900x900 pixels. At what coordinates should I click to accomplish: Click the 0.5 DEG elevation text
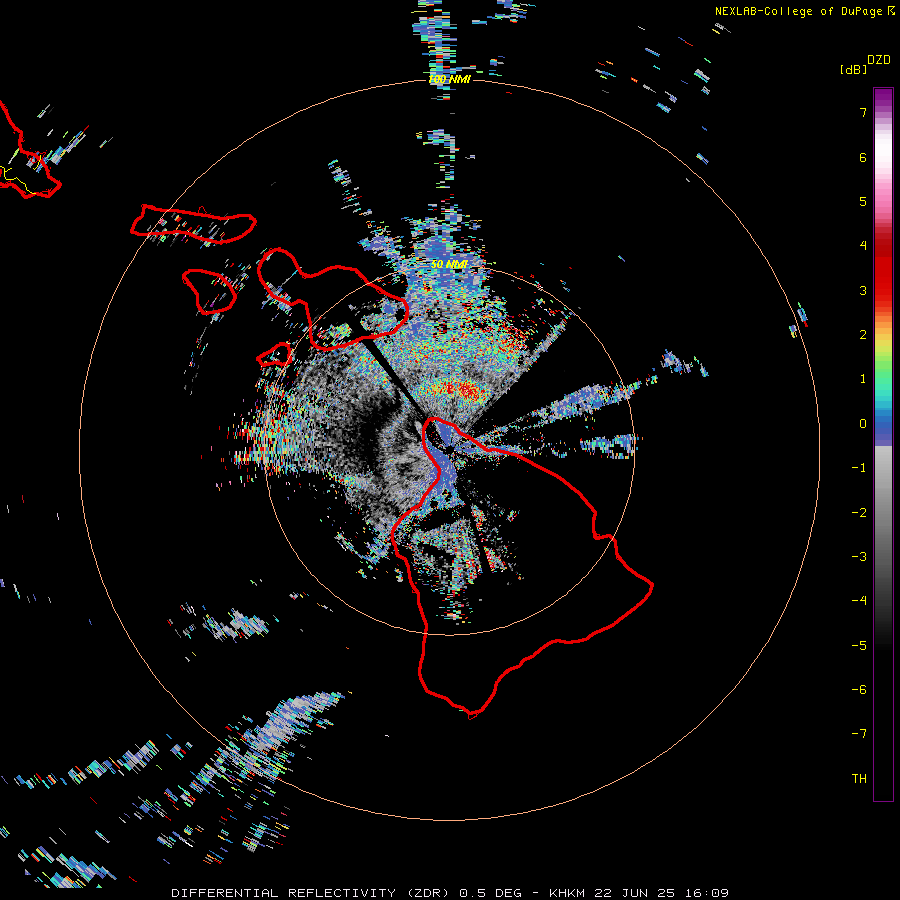click(x=491, y=893)
